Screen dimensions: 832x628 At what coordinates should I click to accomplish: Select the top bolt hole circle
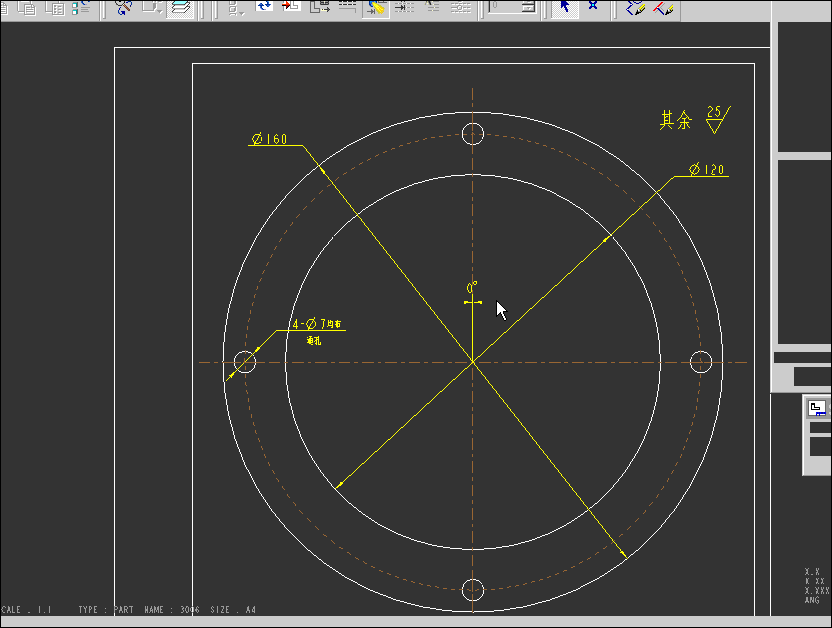tap(473, 134)
